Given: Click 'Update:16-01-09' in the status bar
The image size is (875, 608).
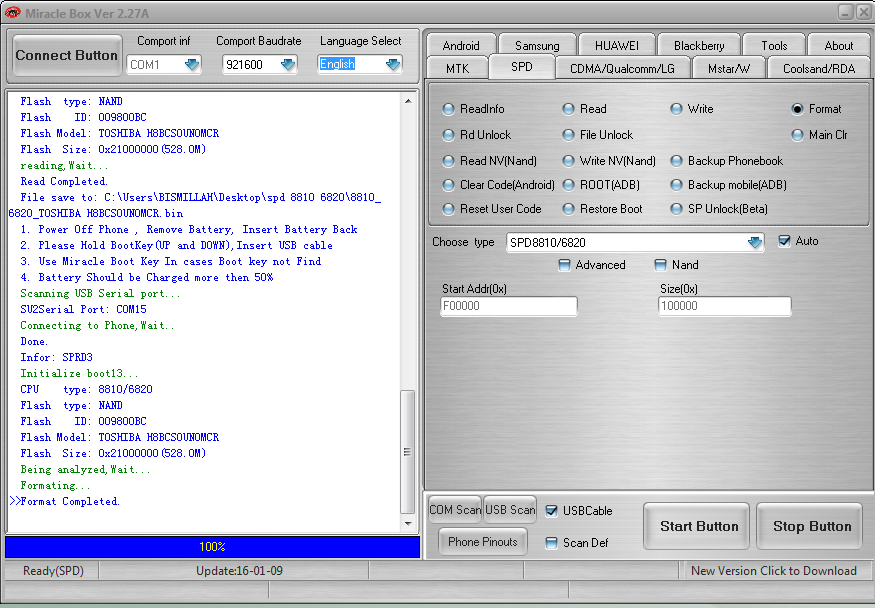Looking at the screenshot, I should pyautogui.click(x=239, y=571).
